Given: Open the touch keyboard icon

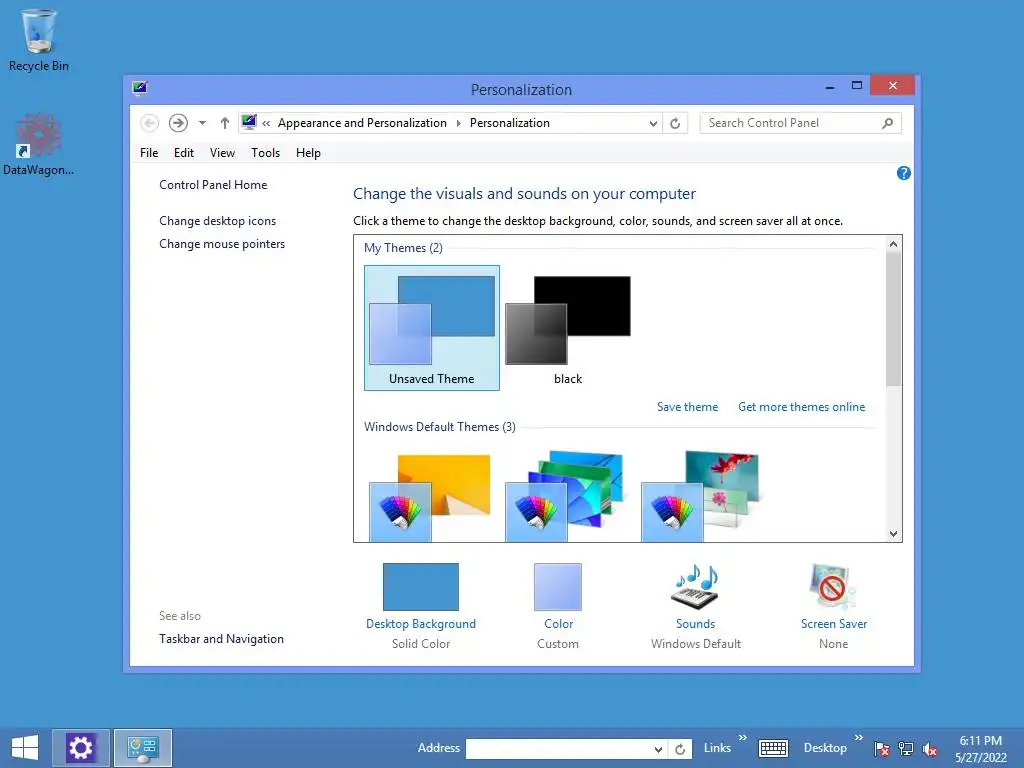Looking at the screenshot, I should tap(773, 748).
